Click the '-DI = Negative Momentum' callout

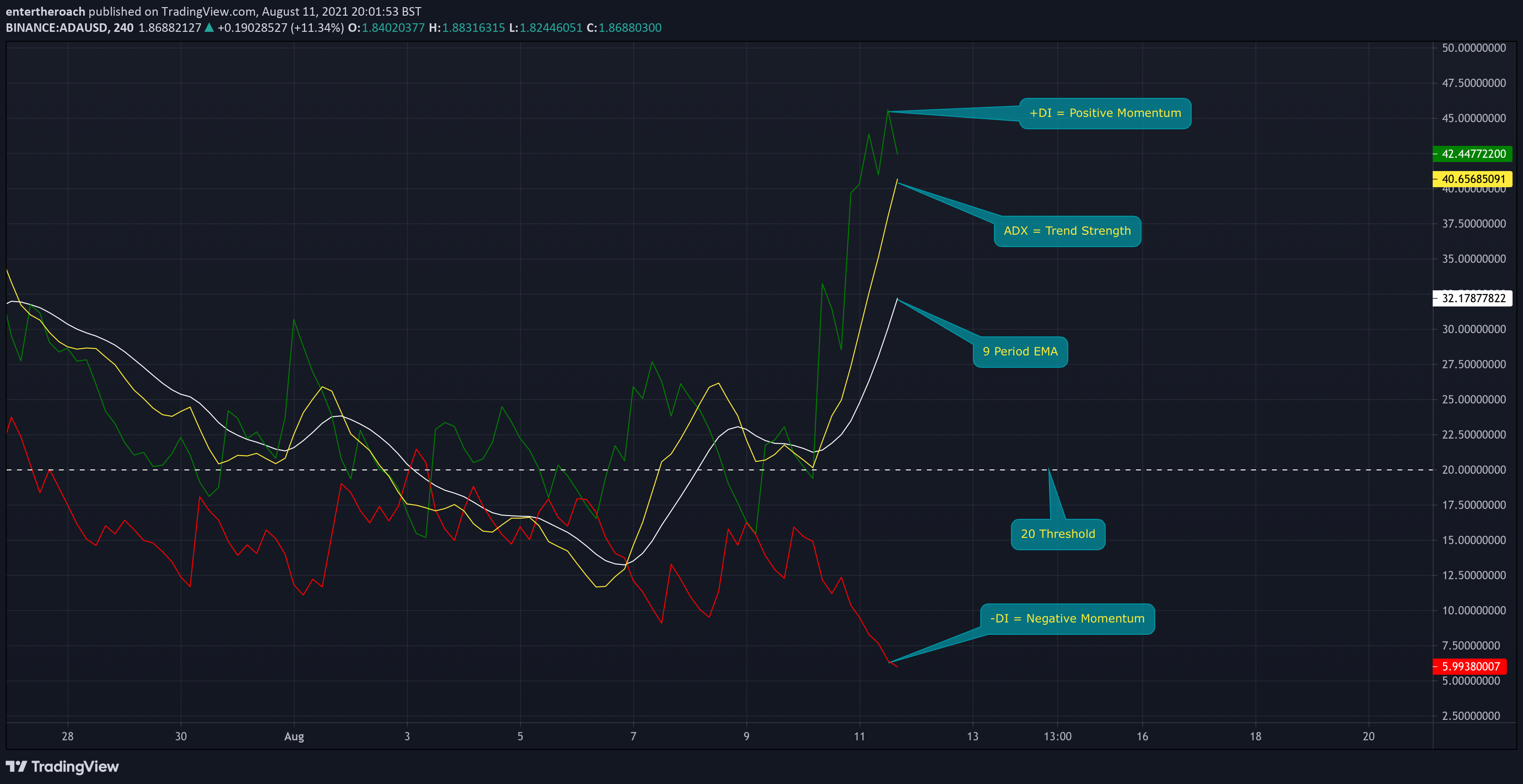coord(1067,619)
